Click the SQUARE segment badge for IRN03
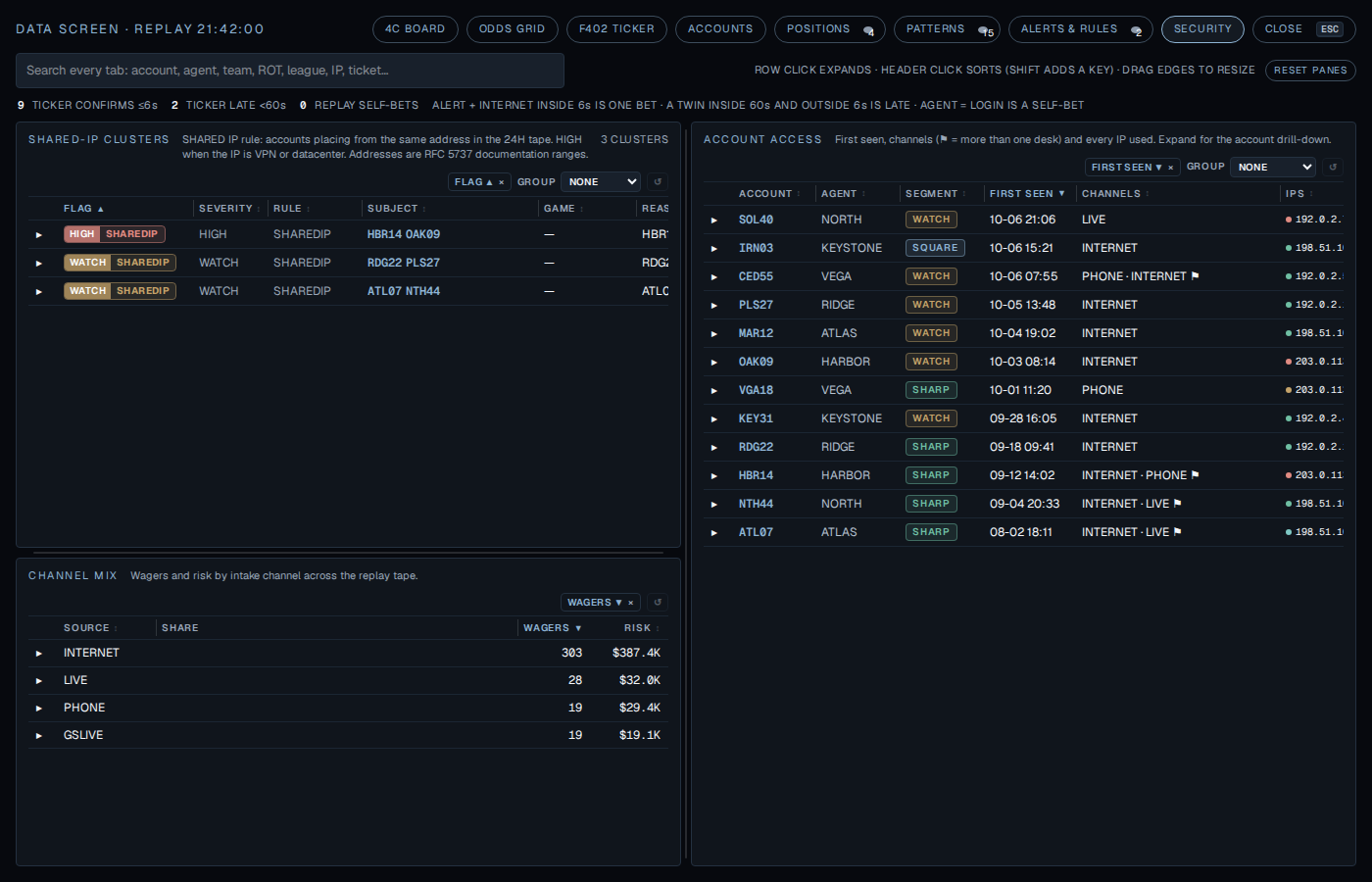 click(935, 248)
